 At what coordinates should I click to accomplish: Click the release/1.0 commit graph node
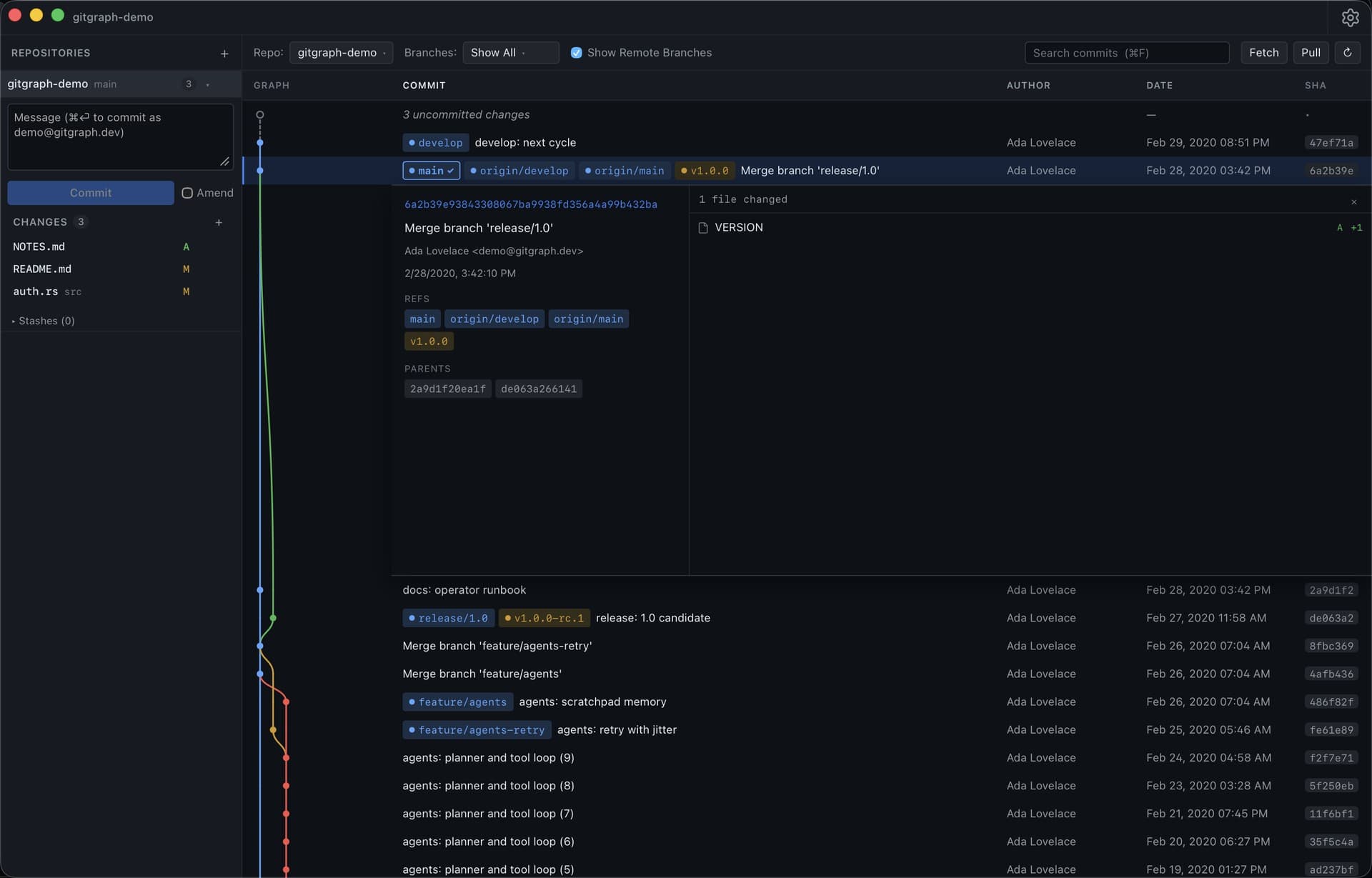pos(273,618)
